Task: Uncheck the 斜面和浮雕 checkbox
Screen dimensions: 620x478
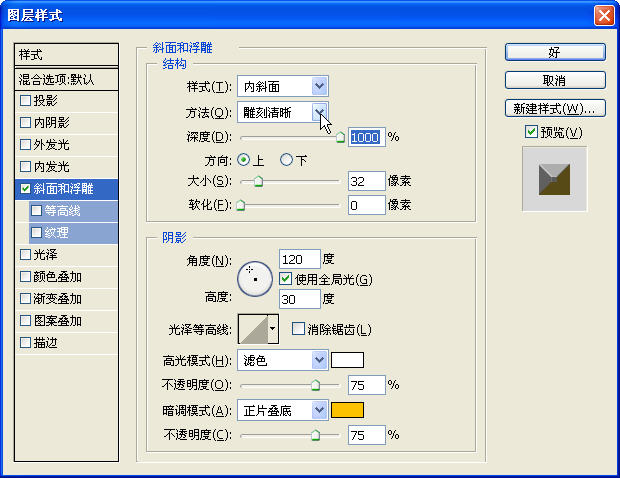Action: pos(25,189)
